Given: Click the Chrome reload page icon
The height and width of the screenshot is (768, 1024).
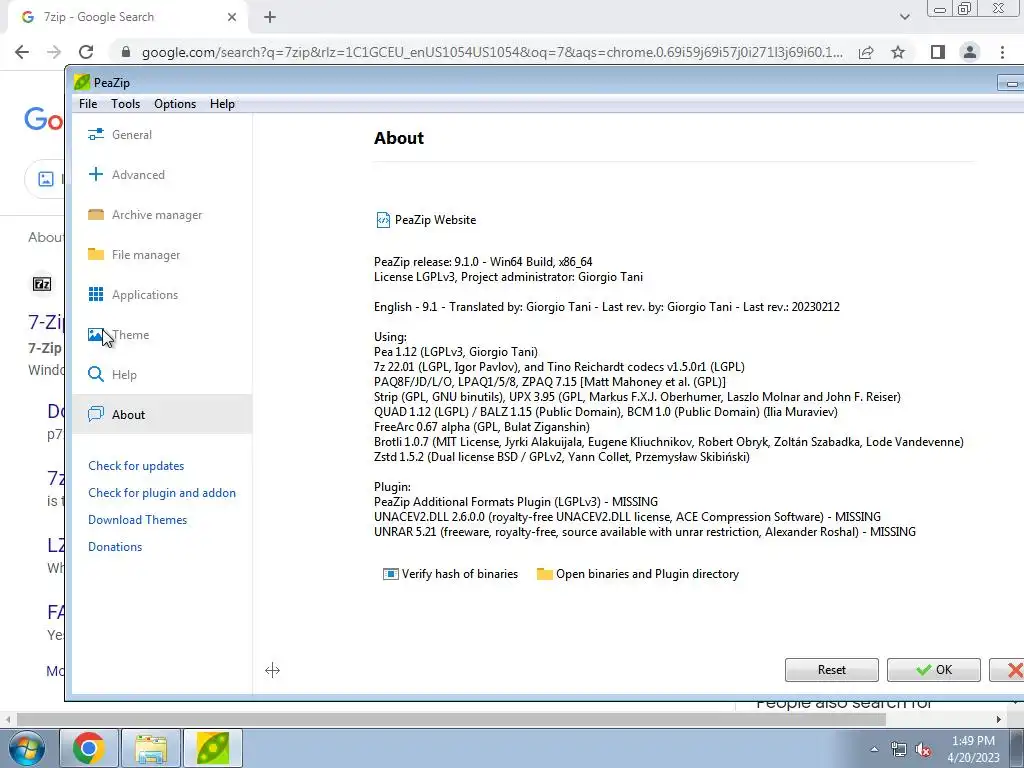Looking at the screenshot, I should (86, 52).
